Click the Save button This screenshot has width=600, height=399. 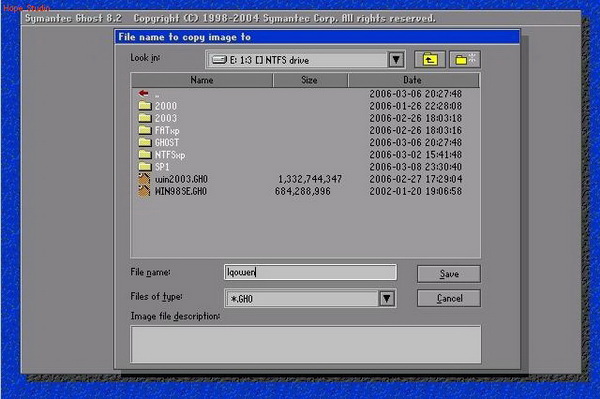pos(448,274)
